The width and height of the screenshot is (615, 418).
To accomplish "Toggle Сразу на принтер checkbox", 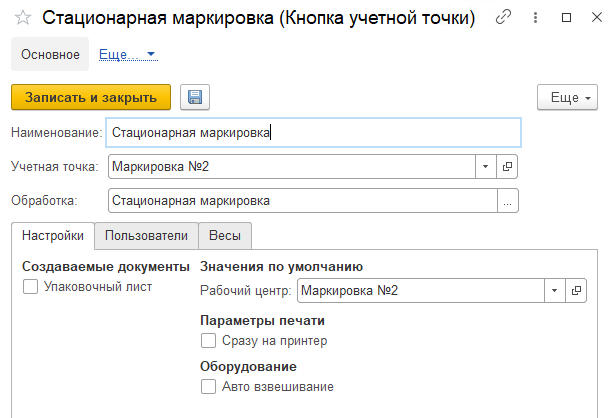I will 208,341.
